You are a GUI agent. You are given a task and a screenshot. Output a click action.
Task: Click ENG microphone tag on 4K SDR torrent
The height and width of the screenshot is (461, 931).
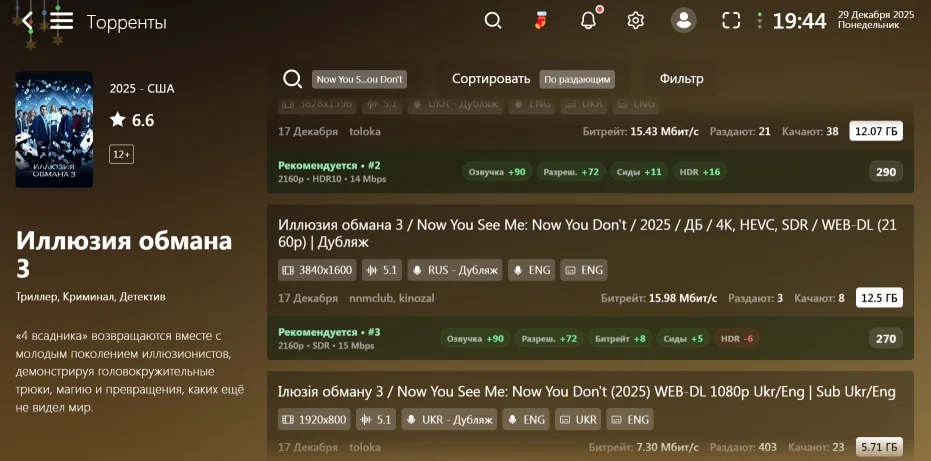coord(531,270)
